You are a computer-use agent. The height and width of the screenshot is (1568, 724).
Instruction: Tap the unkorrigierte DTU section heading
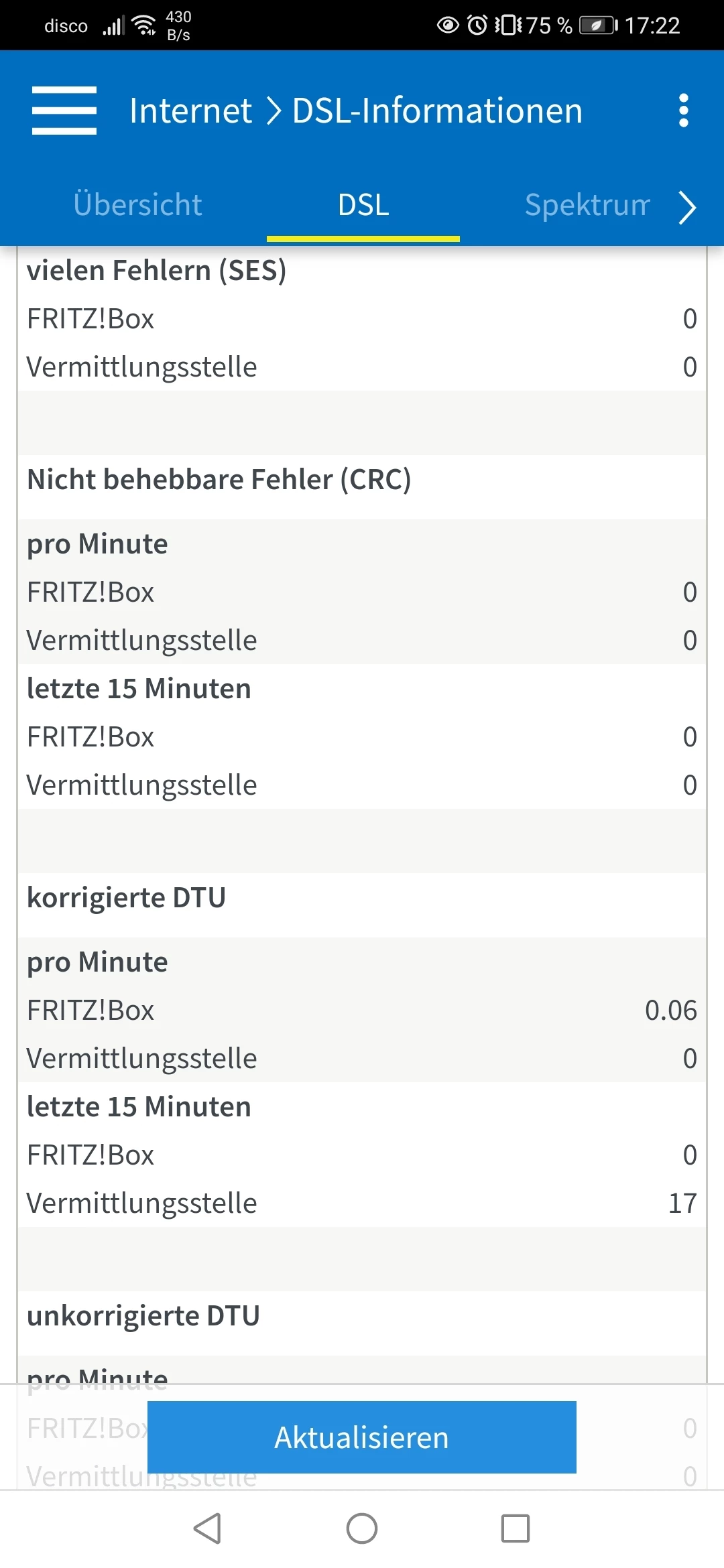click(x=143, y=1316)
